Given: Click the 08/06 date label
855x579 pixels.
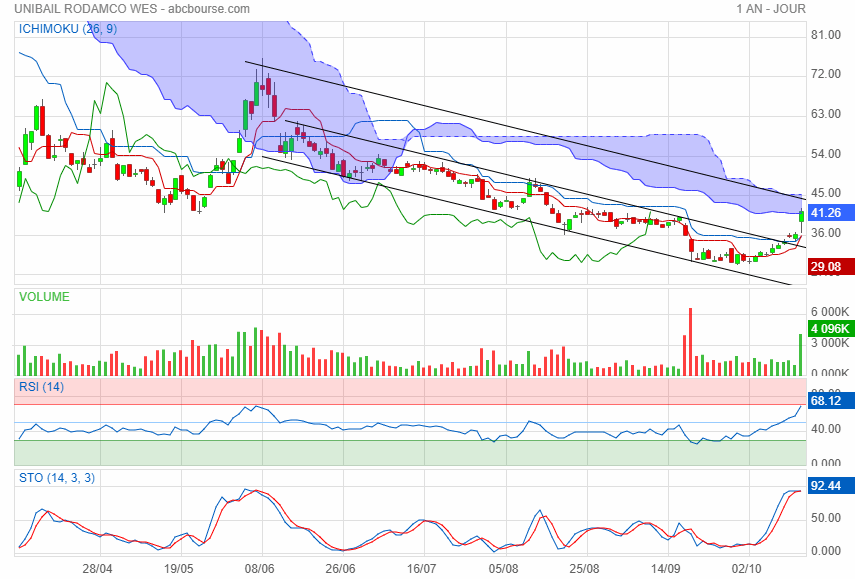Looking at the screenshot, I should 260,569.
